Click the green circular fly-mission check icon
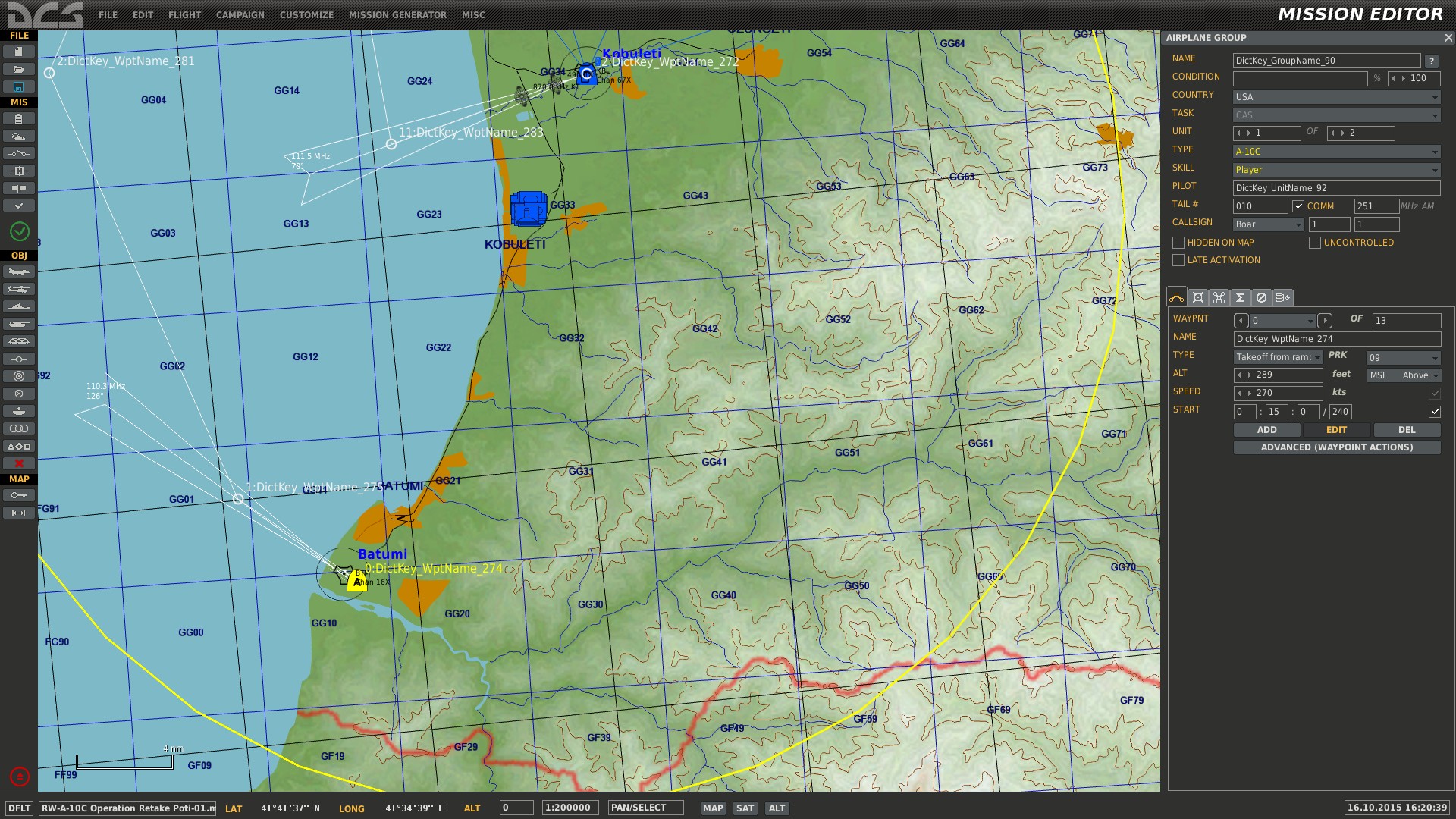Viewport: 1456px width, 819px height. [20, 231]
